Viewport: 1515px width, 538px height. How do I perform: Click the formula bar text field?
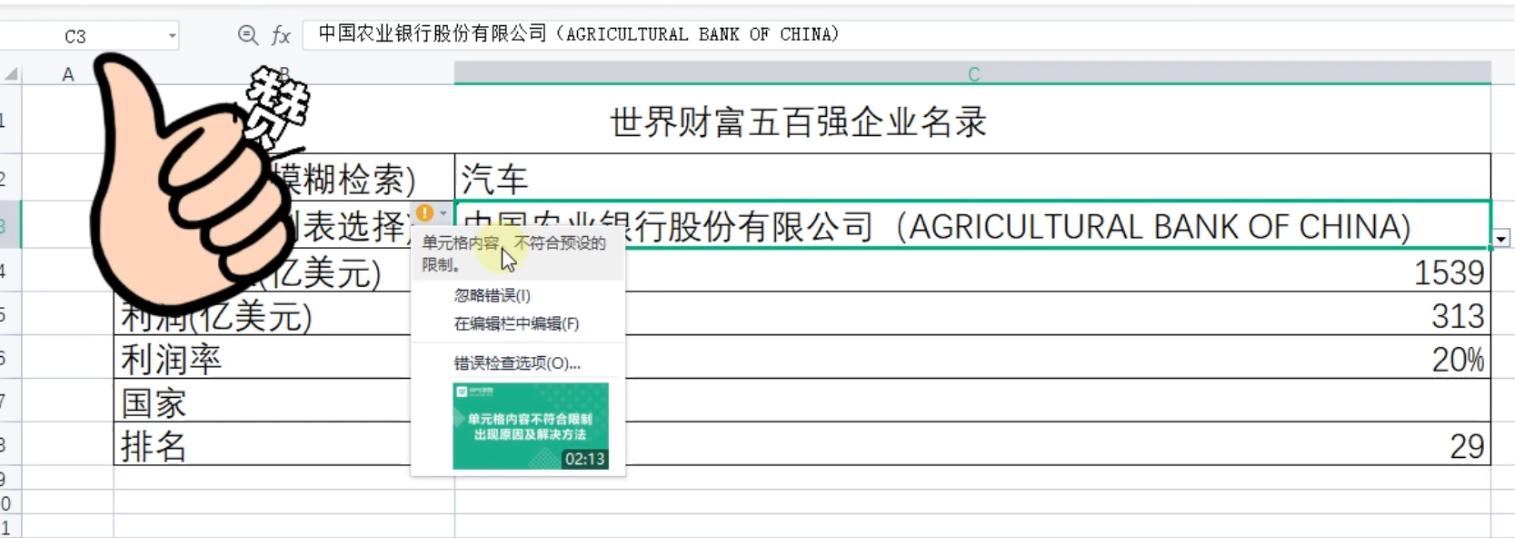click(908, 35)
